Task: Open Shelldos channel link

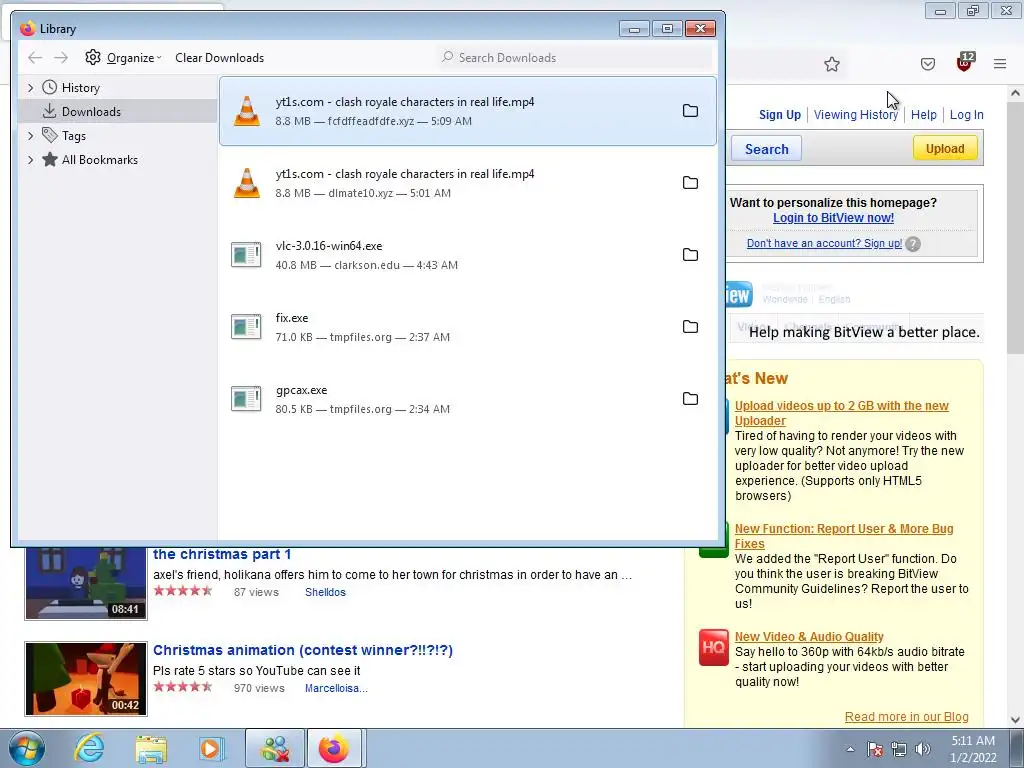Action: 325,592
